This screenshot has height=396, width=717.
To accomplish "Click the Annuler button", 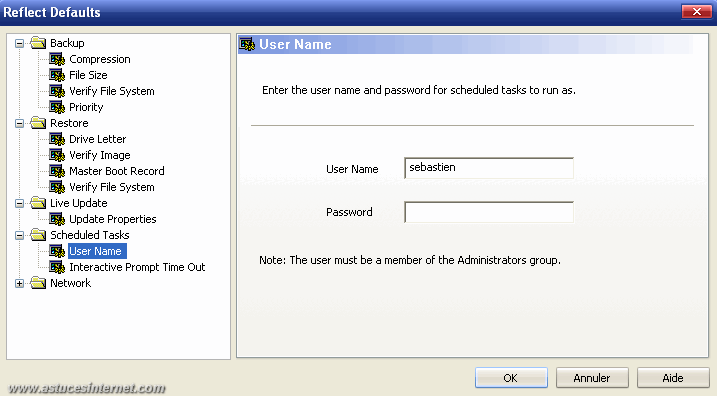I will tap(592, 378).
